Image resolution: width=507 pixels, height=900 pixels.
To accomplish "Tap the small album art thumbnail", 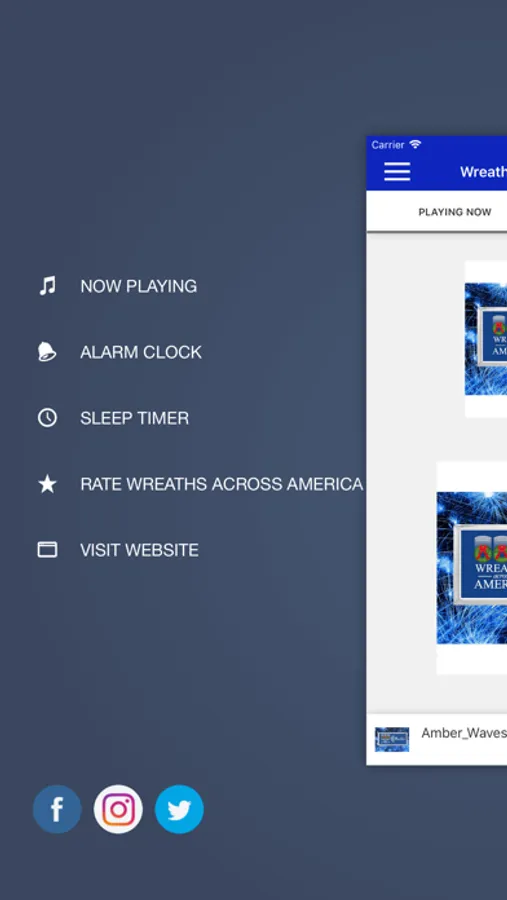I will coord(392,739).
